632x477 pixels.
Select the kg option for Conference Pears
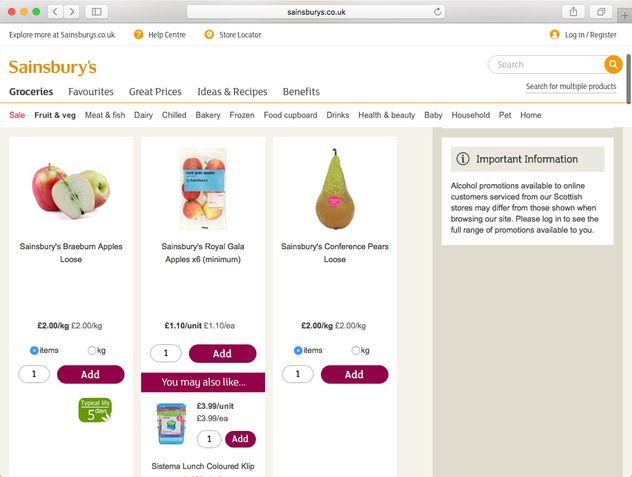coord(357,350)
